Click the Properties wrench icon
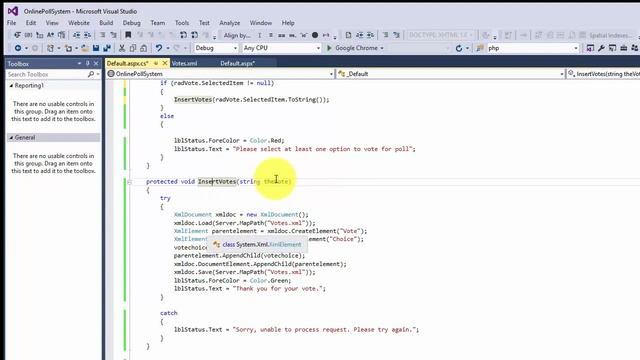The image size is (640, 360). 601,48
